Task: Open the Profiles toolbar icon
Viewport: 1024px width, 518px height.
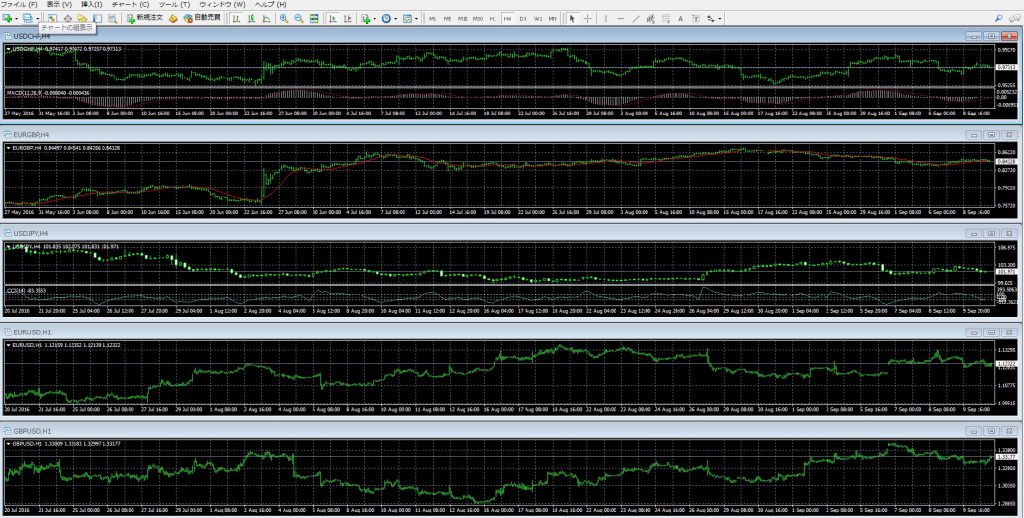Action: click(x=27, y=18)
